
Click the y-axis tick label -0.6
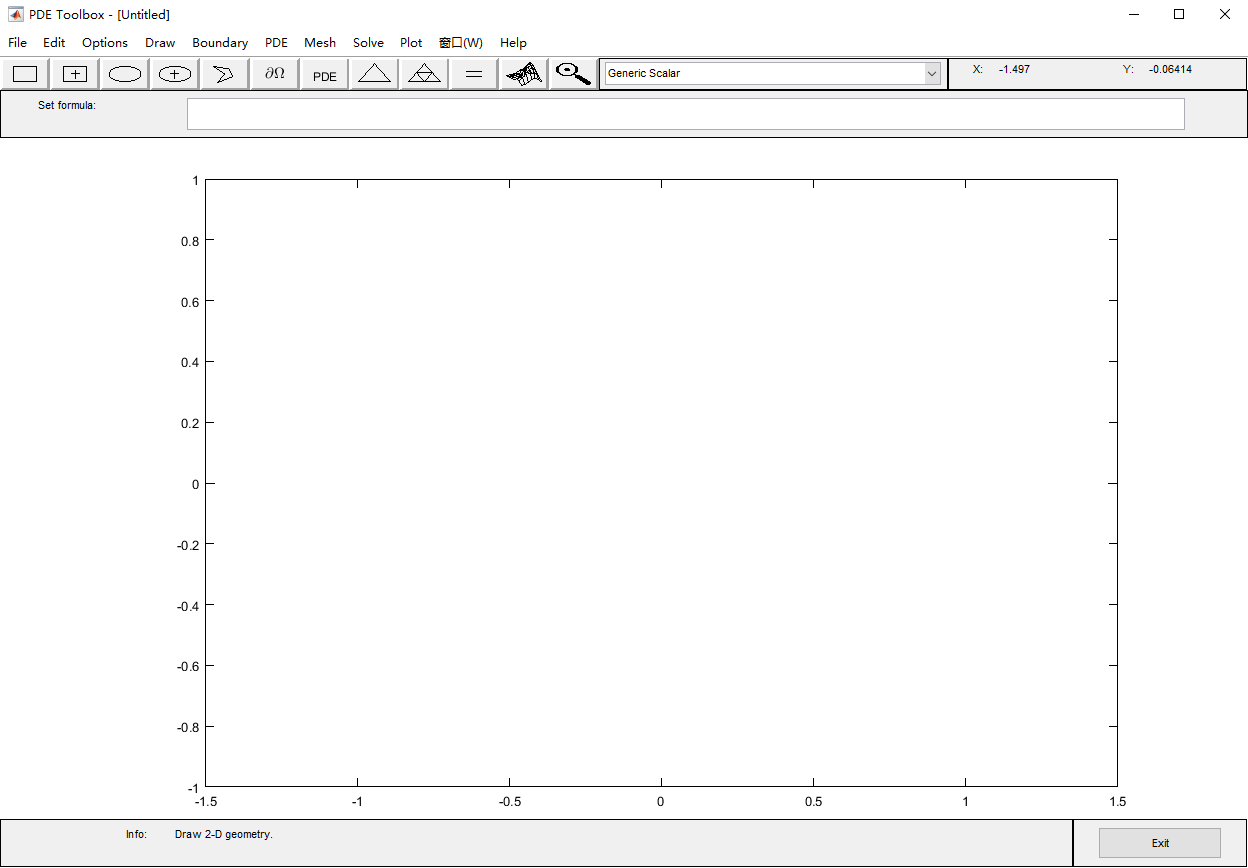tap(188, 666)
